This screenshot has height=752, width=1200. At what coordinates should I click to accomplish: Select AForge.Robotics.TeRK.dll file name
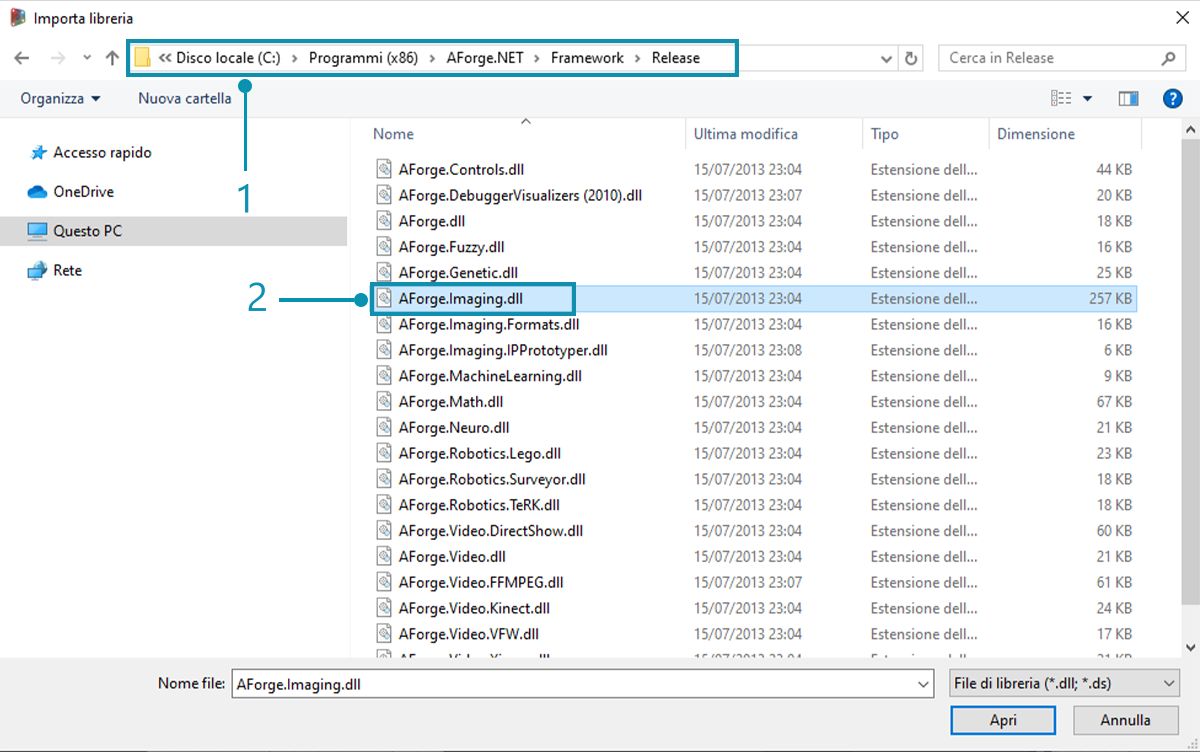(x=479, y=505)
